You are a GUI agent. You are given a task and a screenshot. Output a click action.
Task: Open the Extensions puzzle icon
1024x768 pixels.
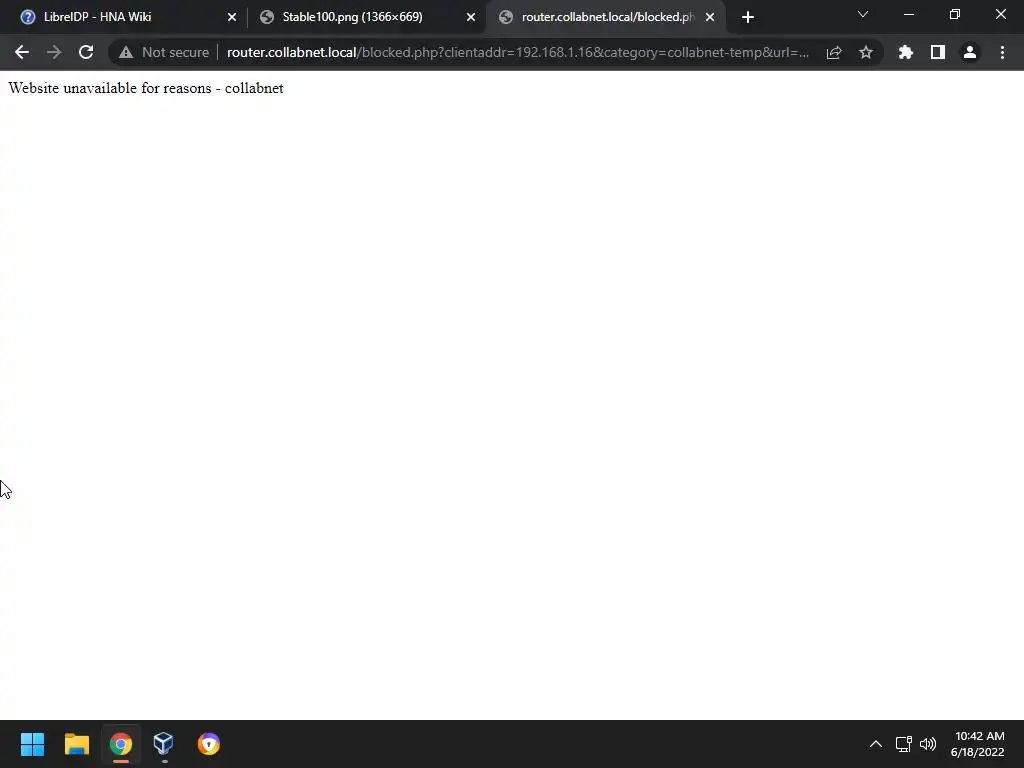pos(906,52)
